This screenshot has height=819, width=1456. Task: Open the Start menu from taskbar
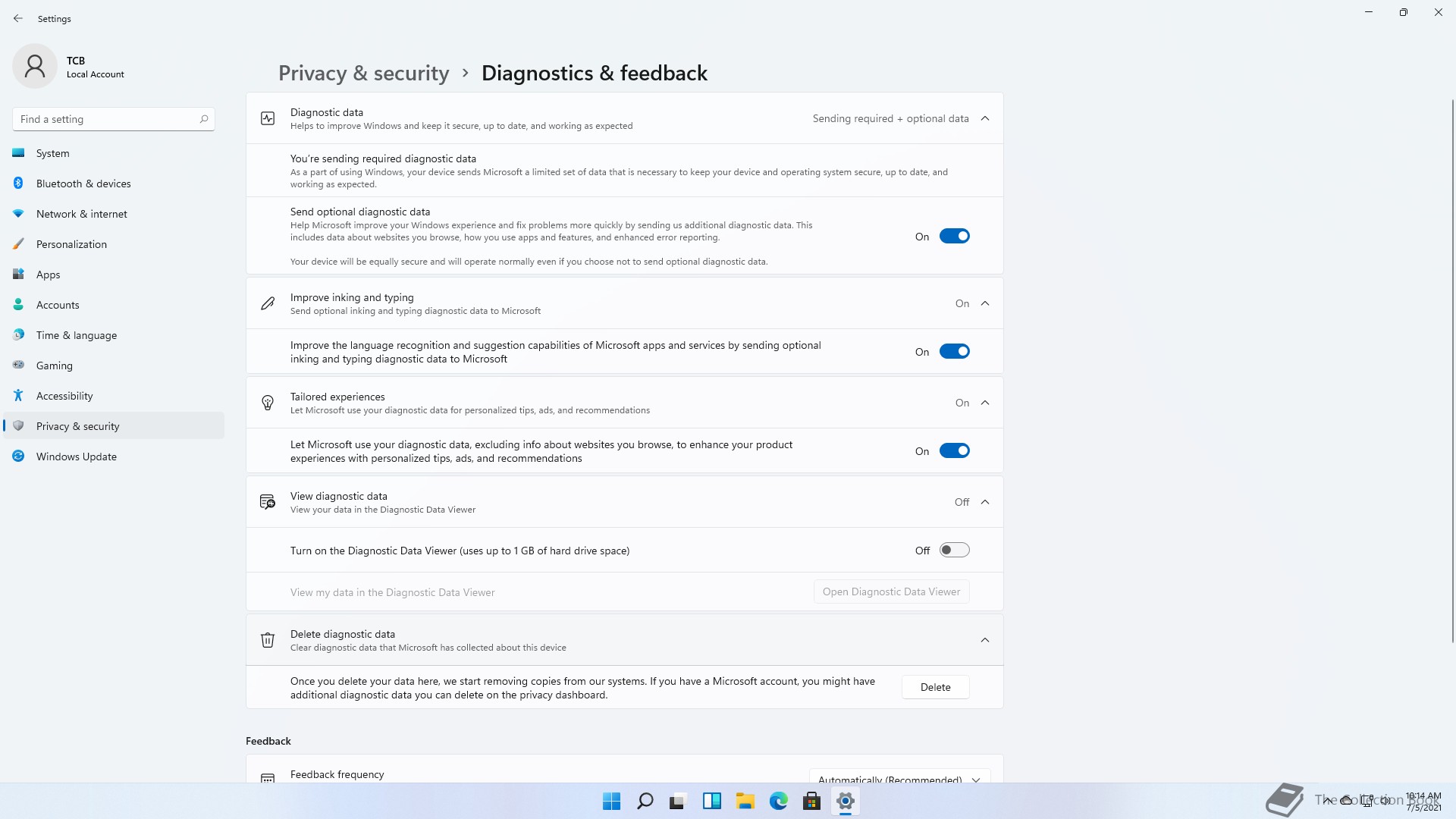pyautogui.click(x=611, y=801)
